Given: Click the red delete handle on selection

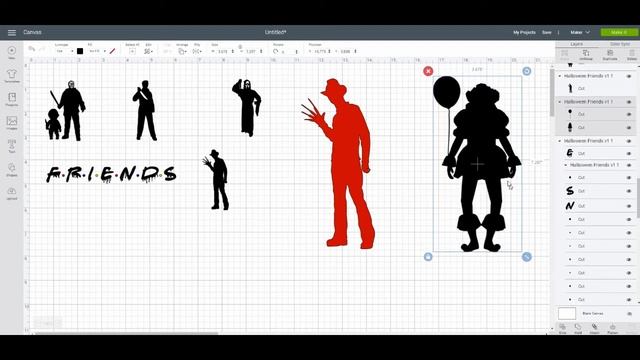Looking at the screenshot, I should tap(428, 71).
